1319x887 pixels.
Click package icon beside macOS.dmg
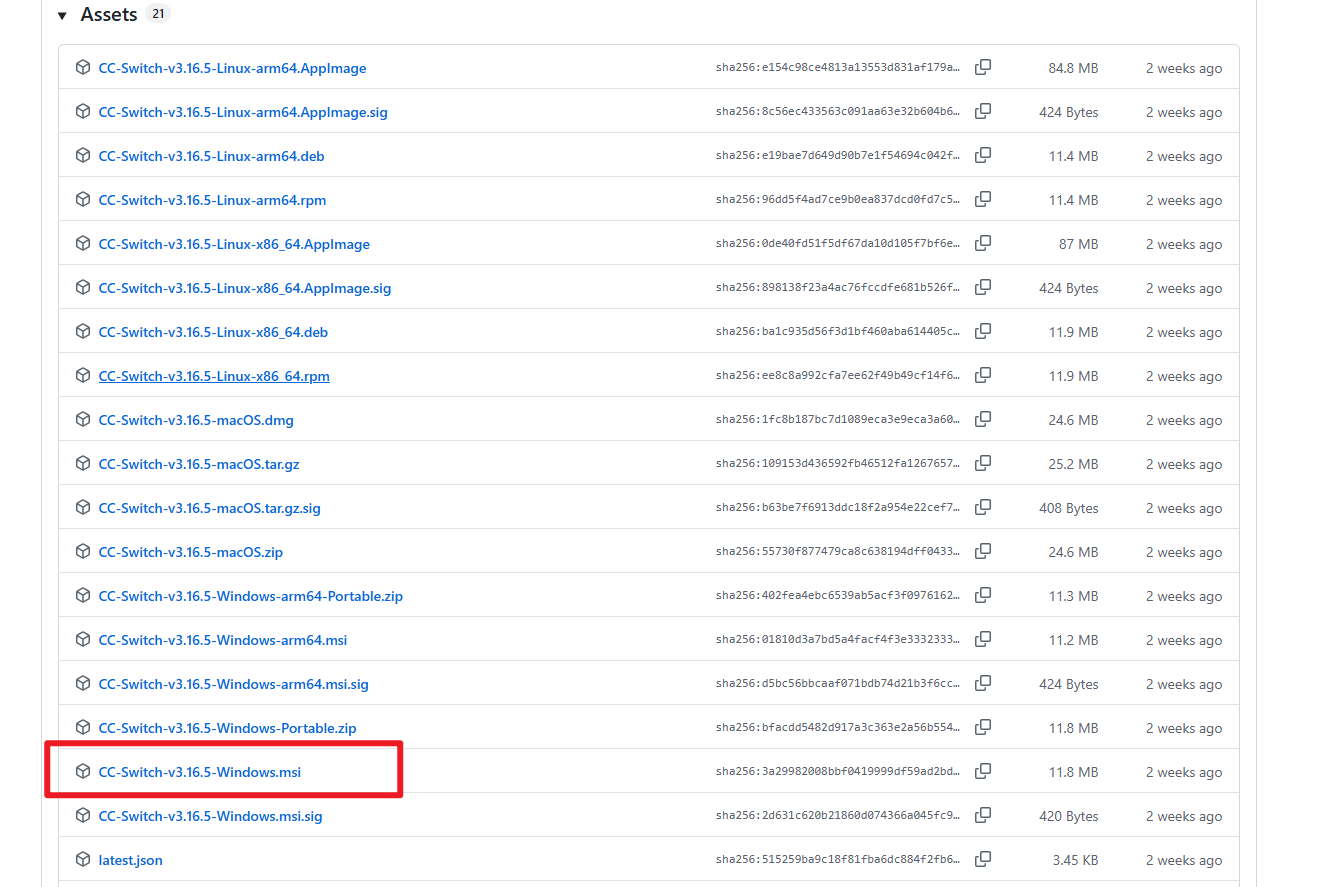(x=83, y=420)
